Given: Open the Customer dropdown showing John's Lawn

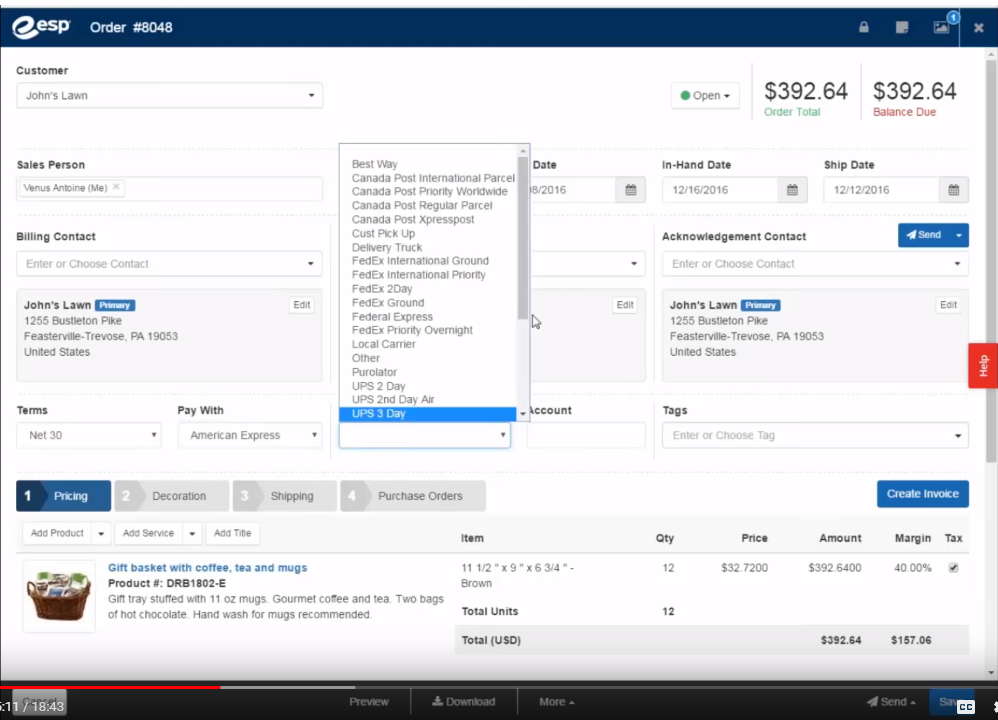Looking at the screenshot, I should [169, 95].
